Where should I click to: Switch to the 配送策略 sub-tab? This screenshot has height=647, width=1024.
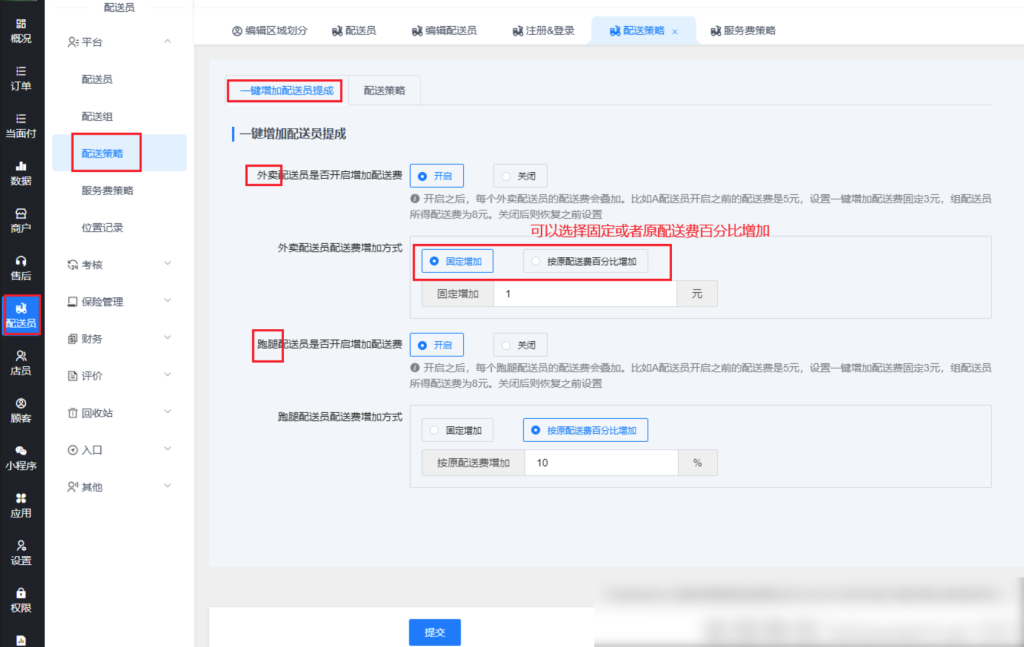(x=384, y=90)
